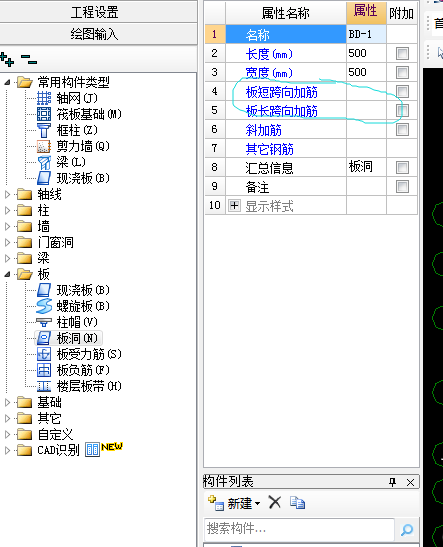Expand the 柱 tree node
Screen dimensions: 443x547
click(x=7, y=210)
